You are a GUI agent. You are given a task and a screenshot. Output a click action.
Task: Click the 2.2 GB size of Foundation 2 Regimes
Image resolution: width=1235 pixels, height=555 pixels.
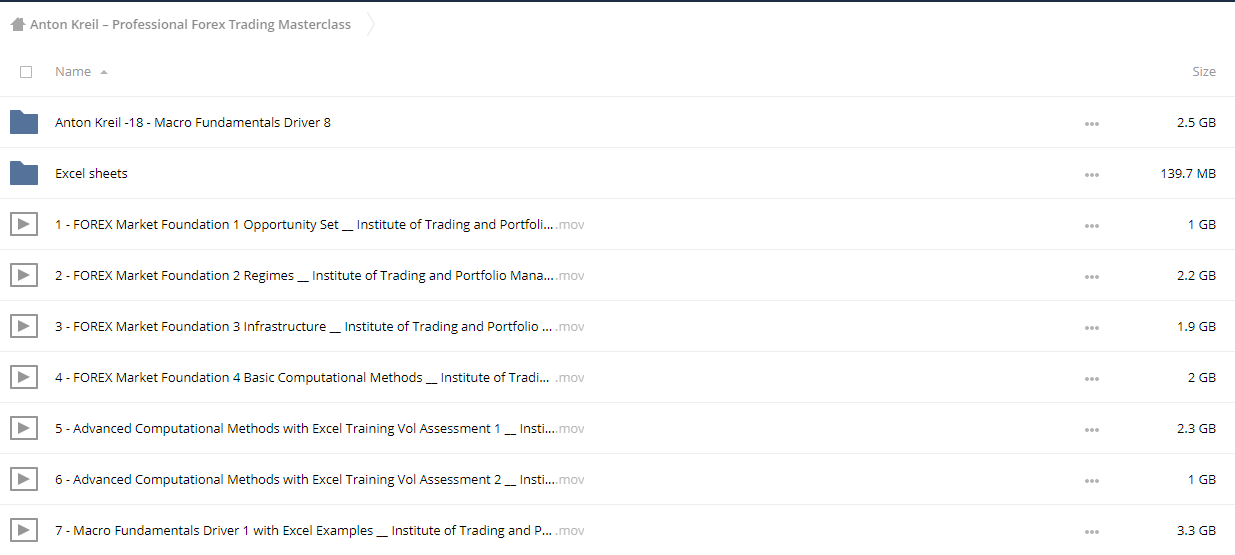(1196, 276)
